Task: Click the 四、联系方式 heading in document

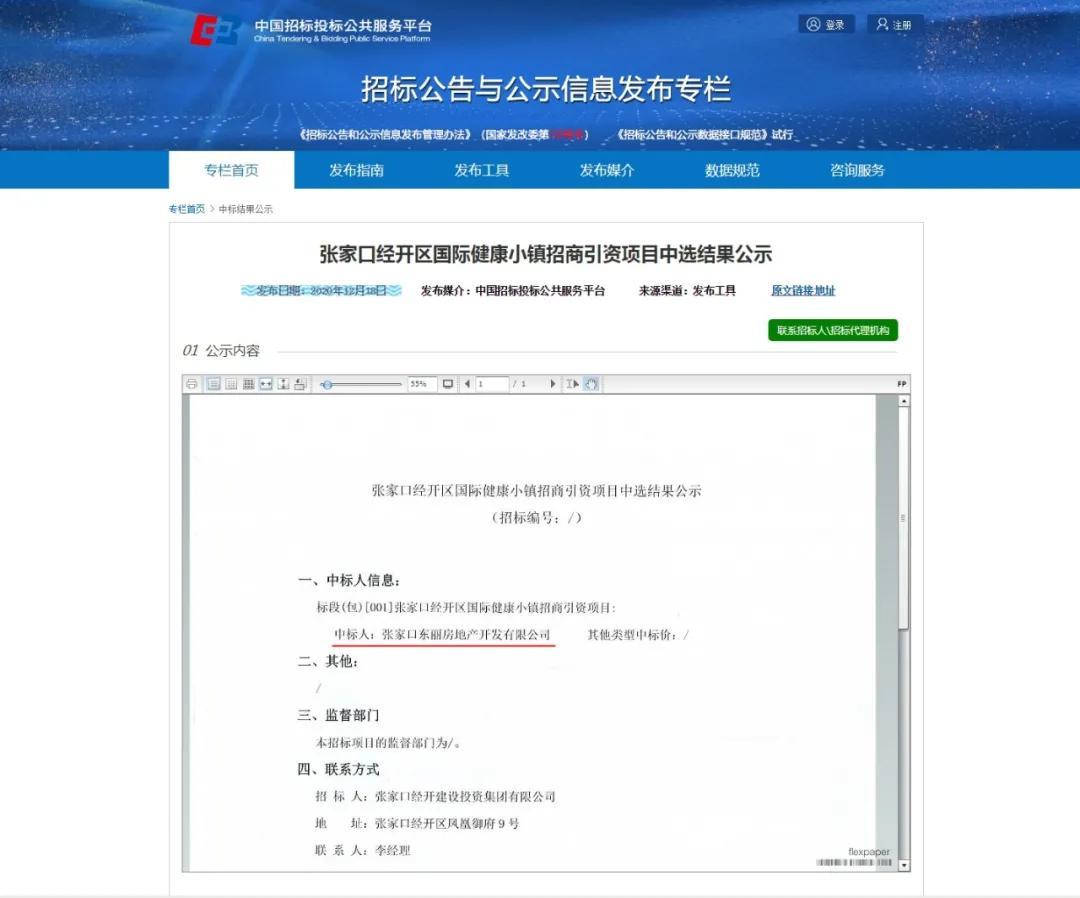Action: [338, 769]
